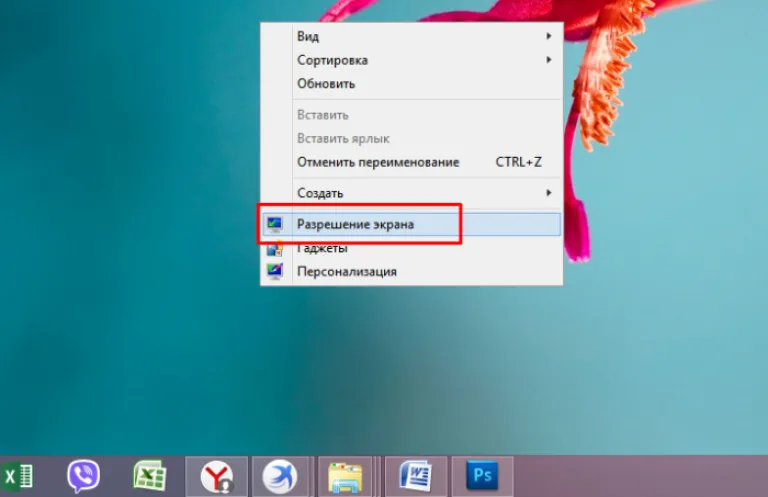This screenshot has width=768, height=497.
Task: Open Персонализация from the context menu
Action: point(411,271)
